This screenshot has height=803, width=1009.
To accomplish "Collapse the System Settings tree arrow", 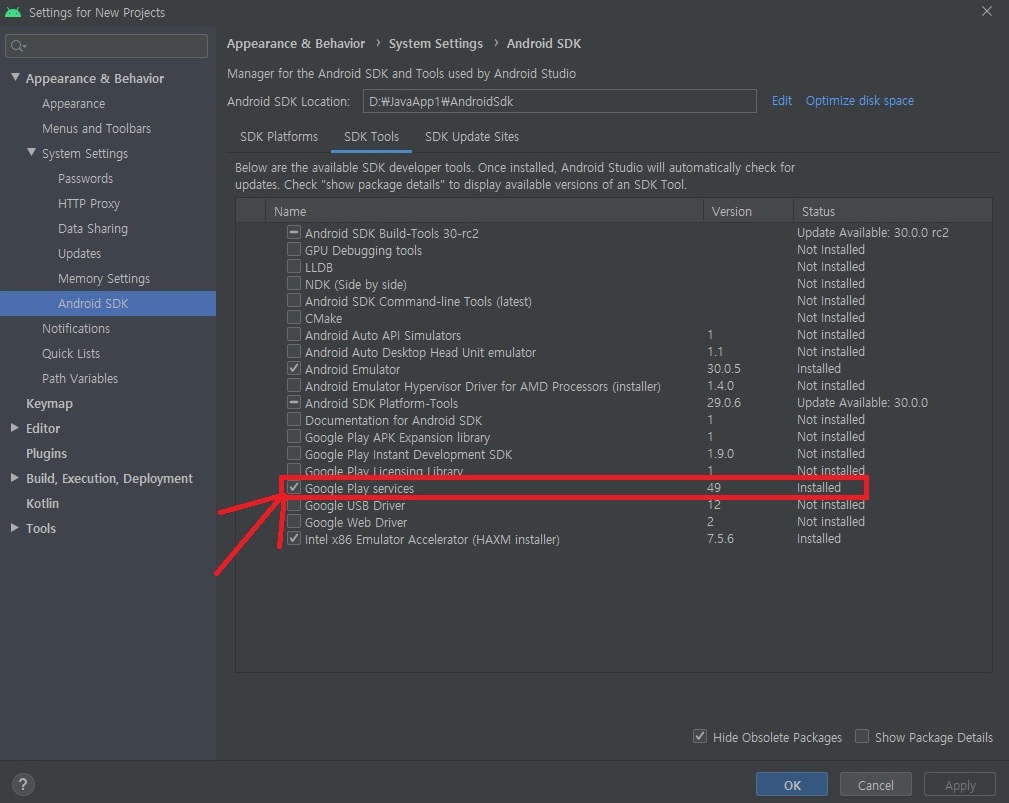I will click(32, 152).
